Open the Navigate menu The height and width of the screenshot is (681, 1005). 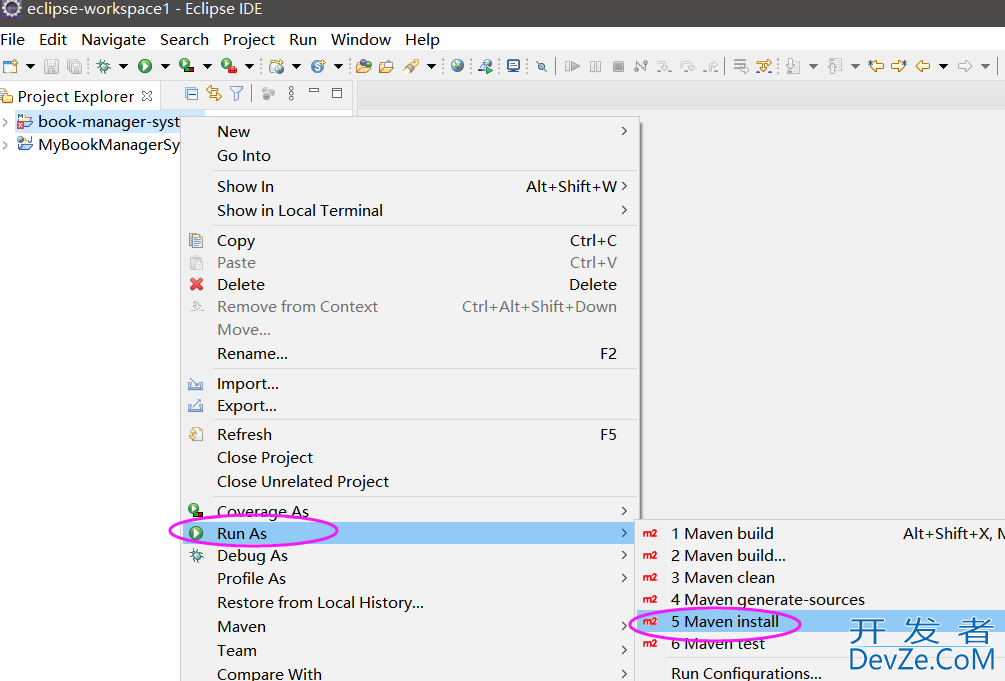coord(113,40)
